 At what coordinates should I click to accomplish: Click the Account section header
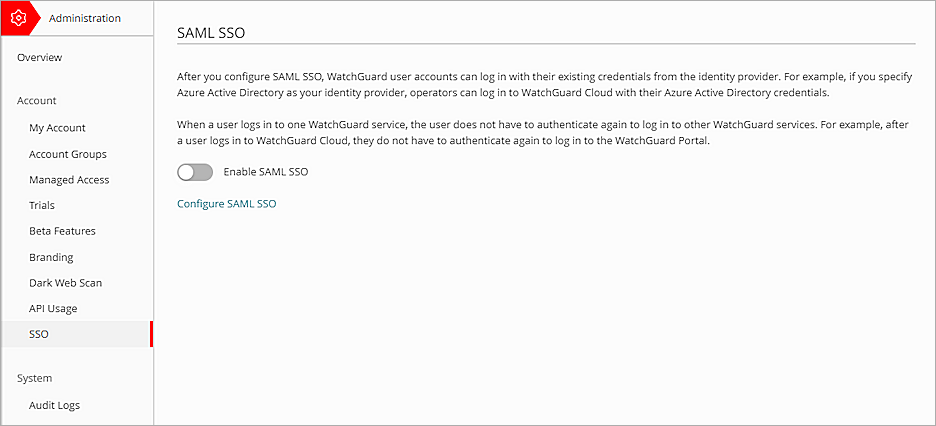coord(37,101)
